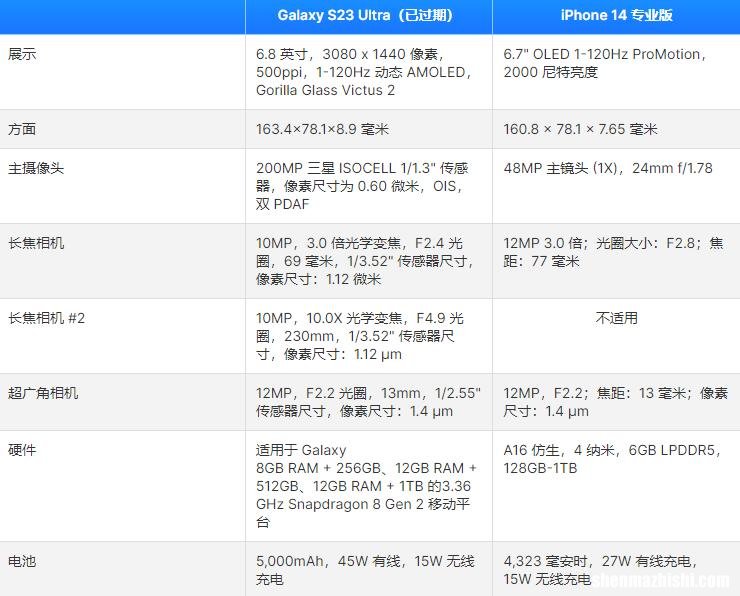740x596 pixels.
Task: Select the 展示 row label
Action: click(x=22, y=54)
